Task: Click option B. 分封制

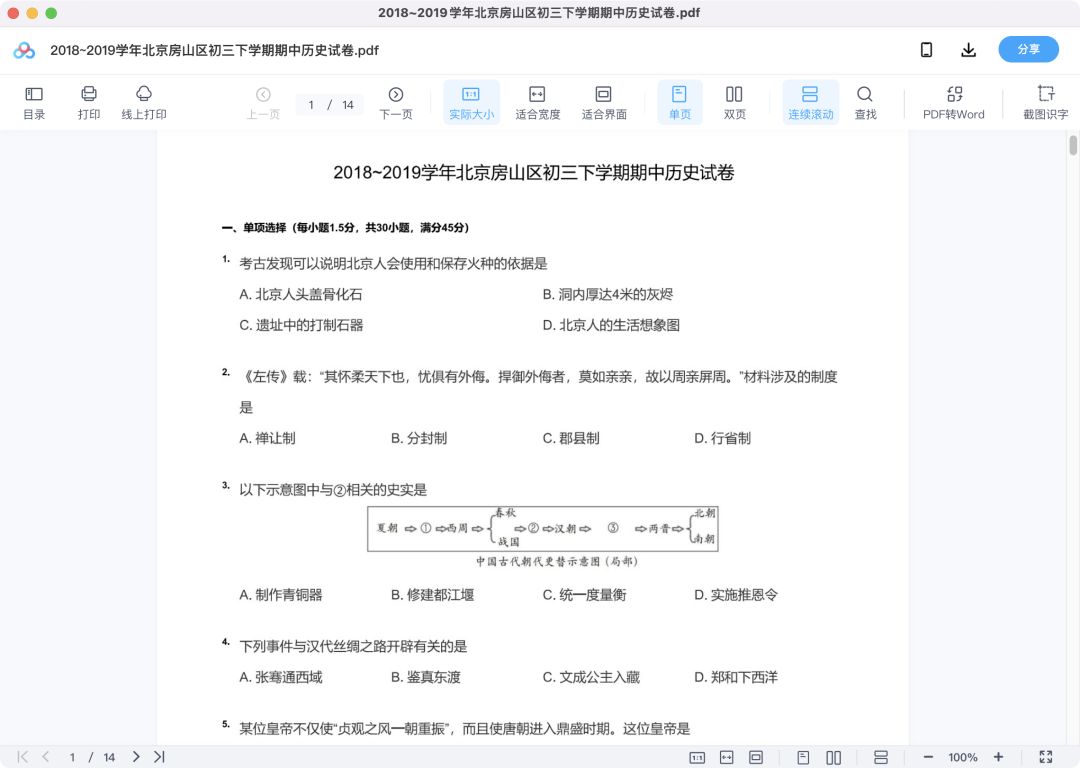Action: [x=419, y=438]
